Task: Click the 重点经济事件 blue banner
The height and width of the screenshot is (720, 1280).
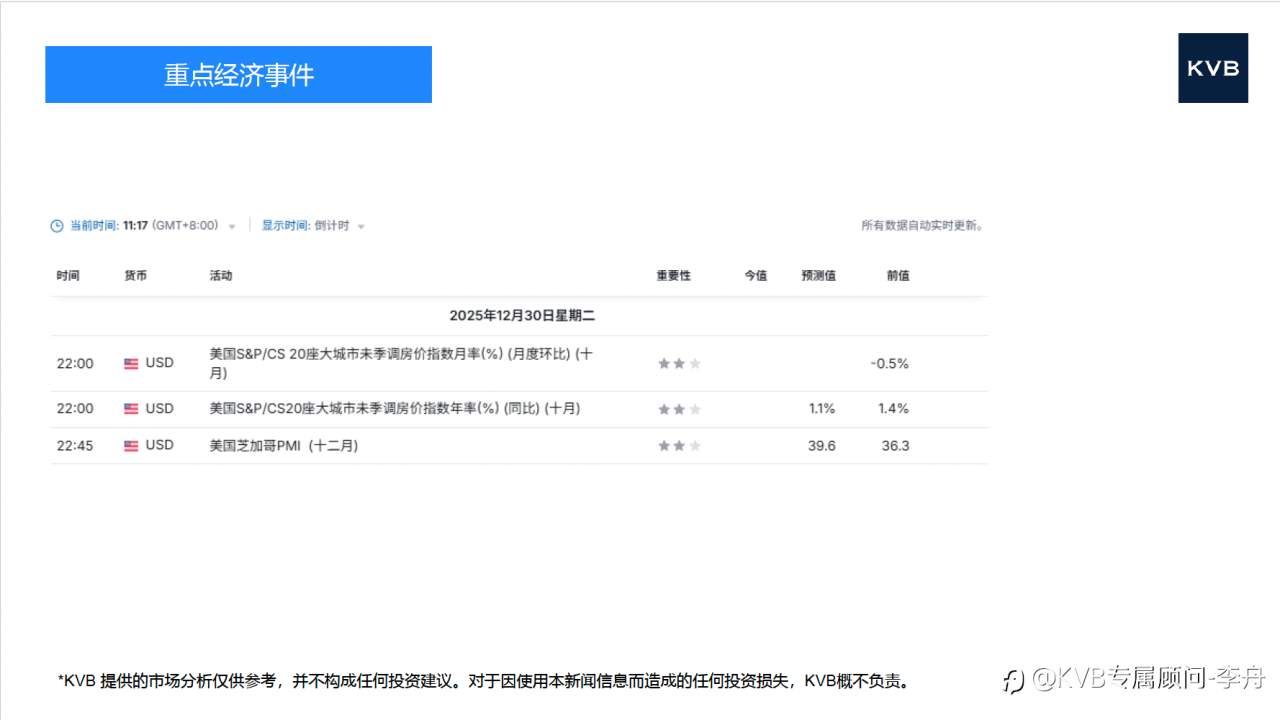Action: (x=238, y=74)
